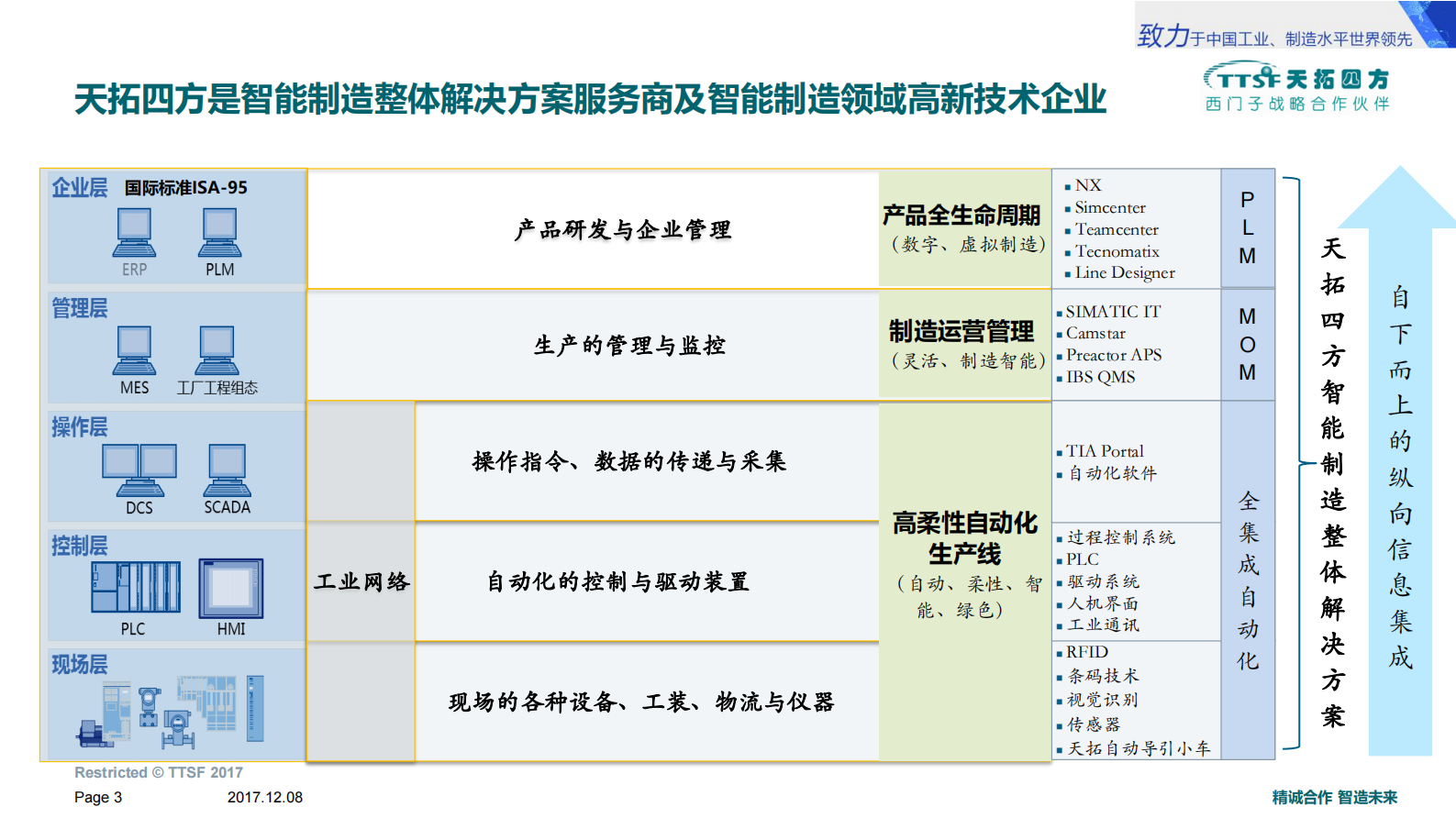1456x818 pixels.
Task: Click the Line Designer bullet item
Action: coord(1119,272)
